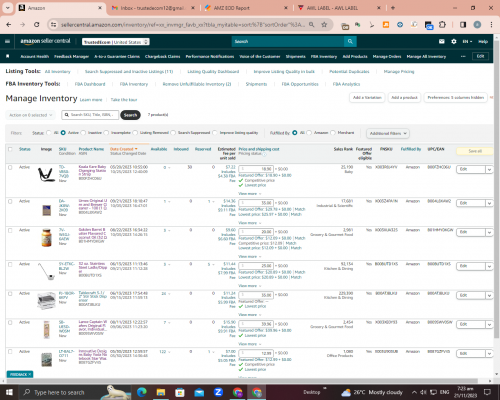Screen dimensions: 500x400
Task: Switch to the Inbox Gmail tab
Action: pyautogui.click(x=153, y=8)
